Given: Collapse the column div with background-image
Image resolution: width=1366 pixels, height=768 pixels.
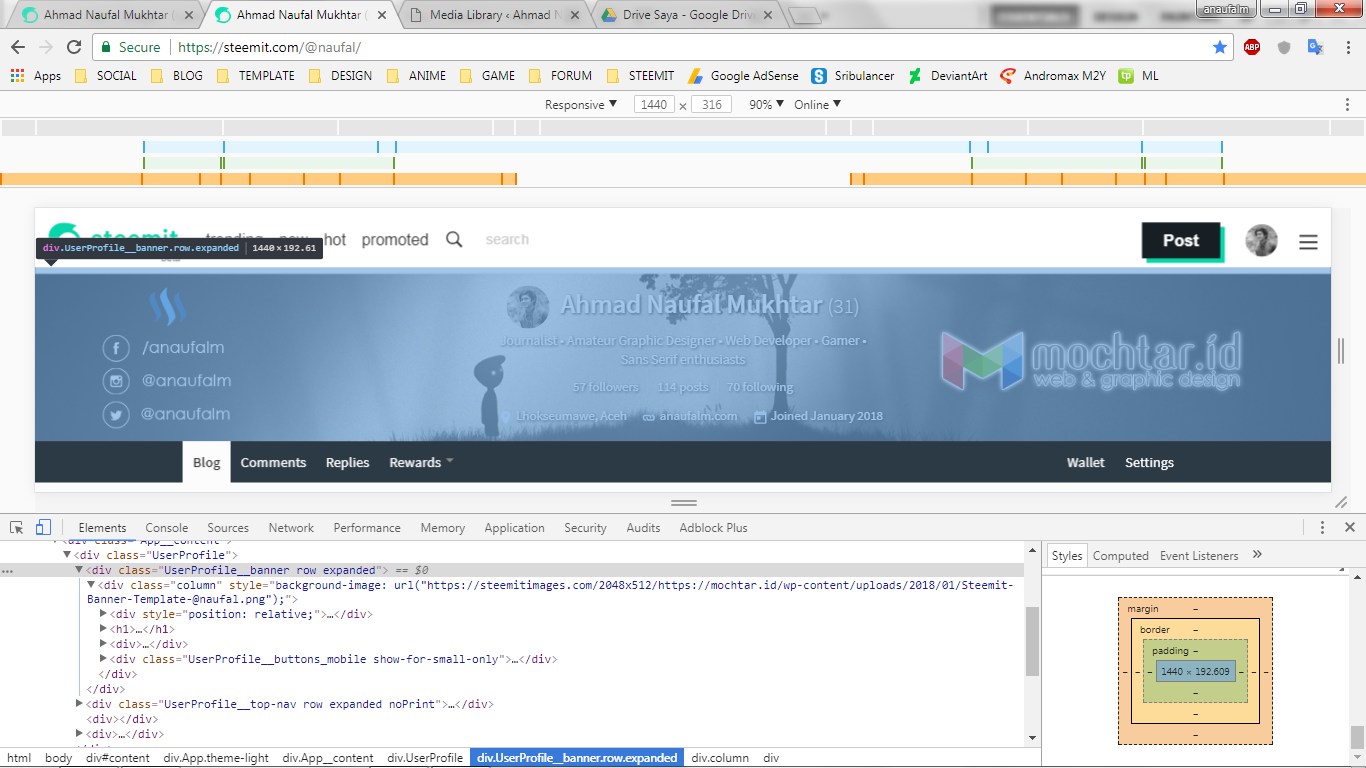Looking at the screenshot, I should [x=92, y=585].
